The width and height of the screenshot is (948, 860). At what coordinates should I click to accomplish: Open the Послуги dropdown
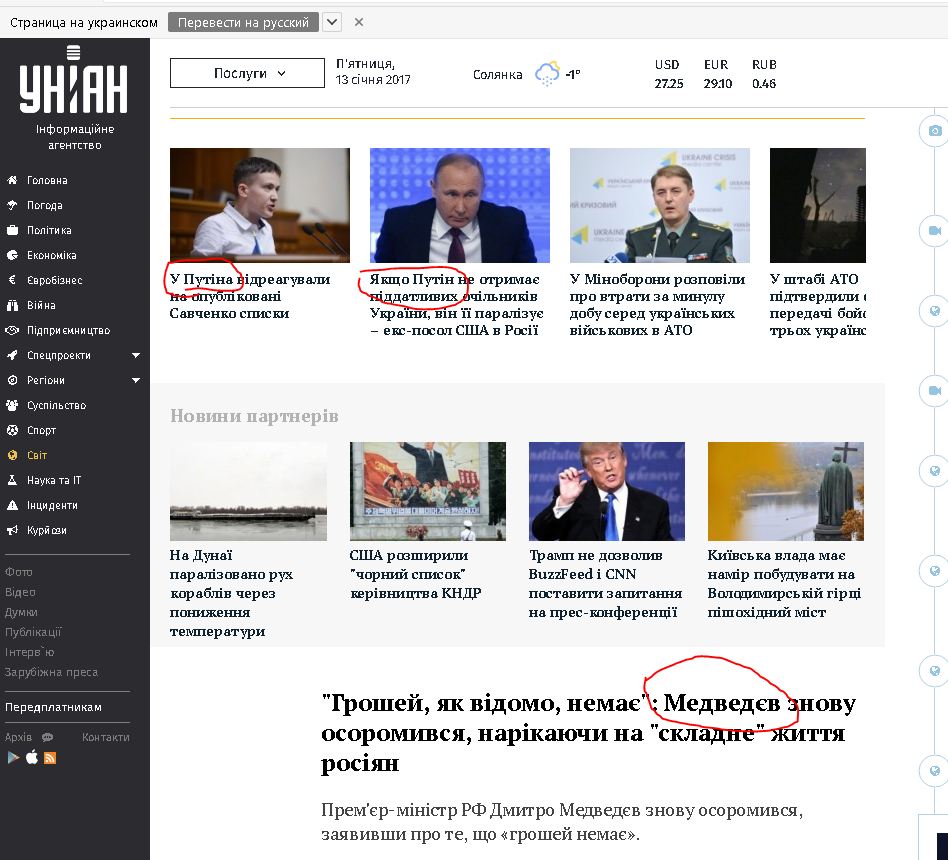247,73
